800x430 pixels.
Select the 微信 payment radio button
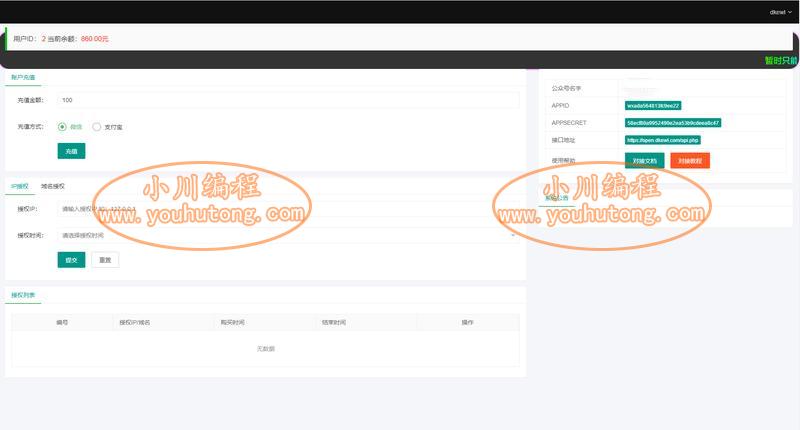(x=62, y=127)
